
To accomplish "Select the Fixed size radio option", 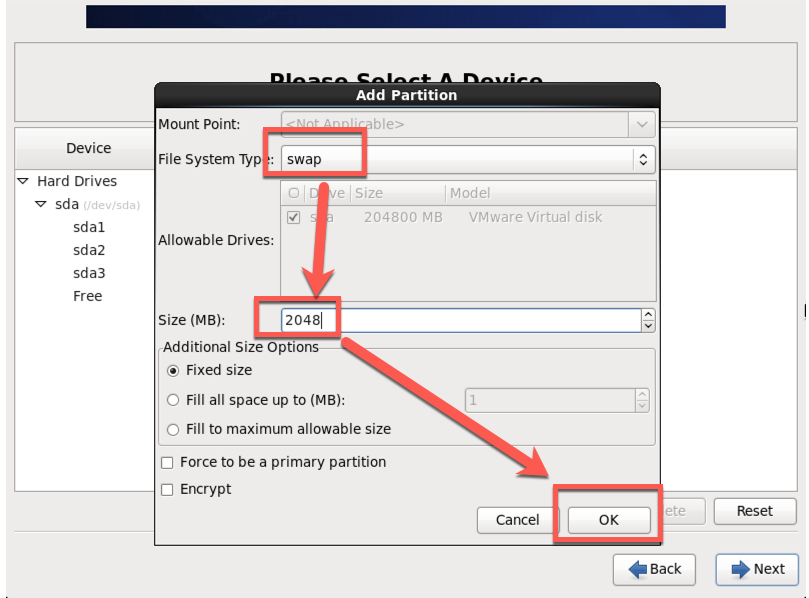I will 174,370.
